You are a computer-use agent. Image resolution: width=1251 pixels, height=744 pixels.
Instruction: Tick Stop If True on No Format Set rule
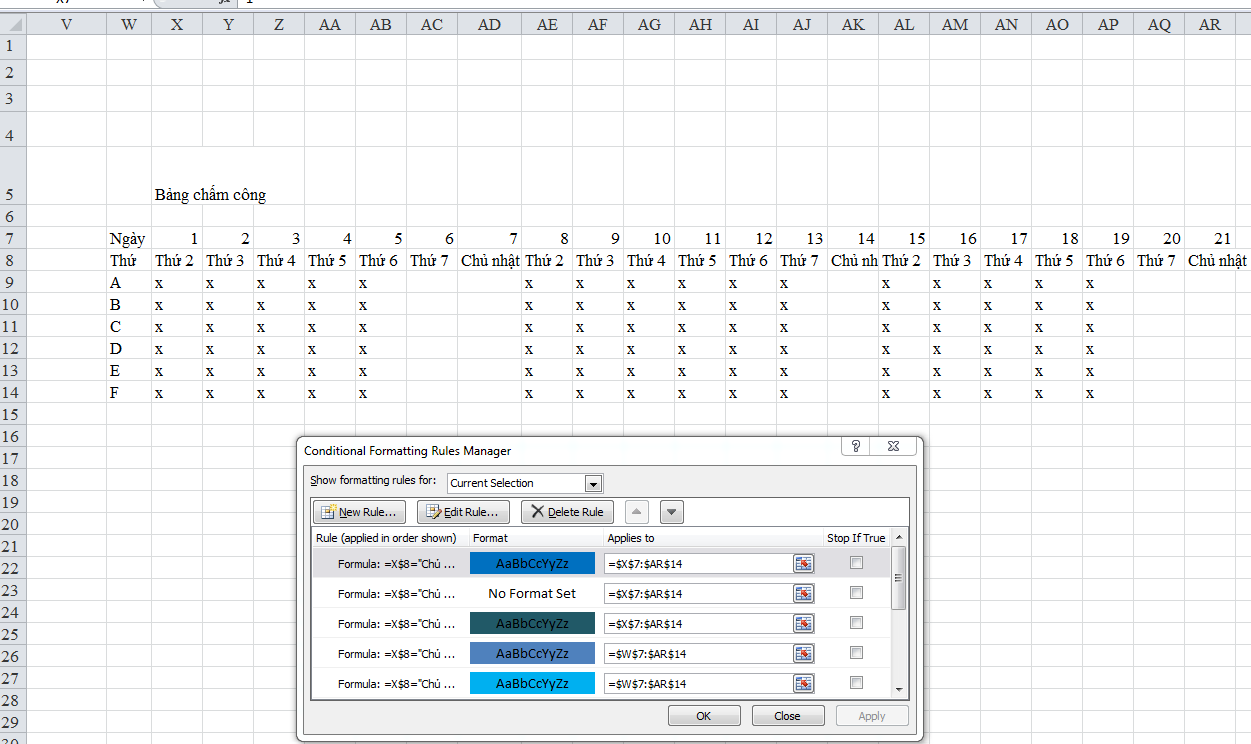point(856,593)
